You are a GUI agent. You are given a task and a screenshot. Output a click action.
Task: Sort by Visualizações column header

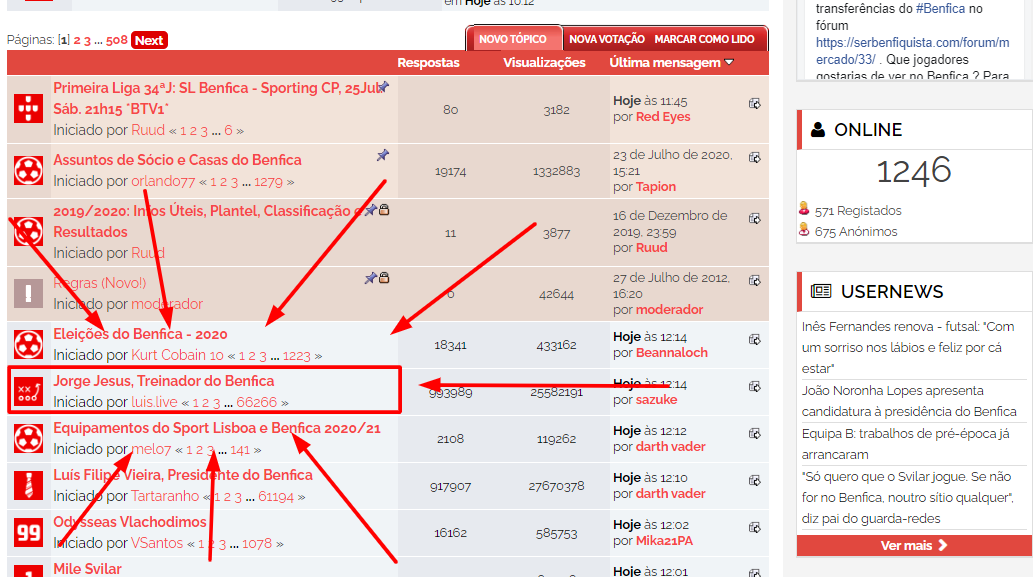coord(544,63)
